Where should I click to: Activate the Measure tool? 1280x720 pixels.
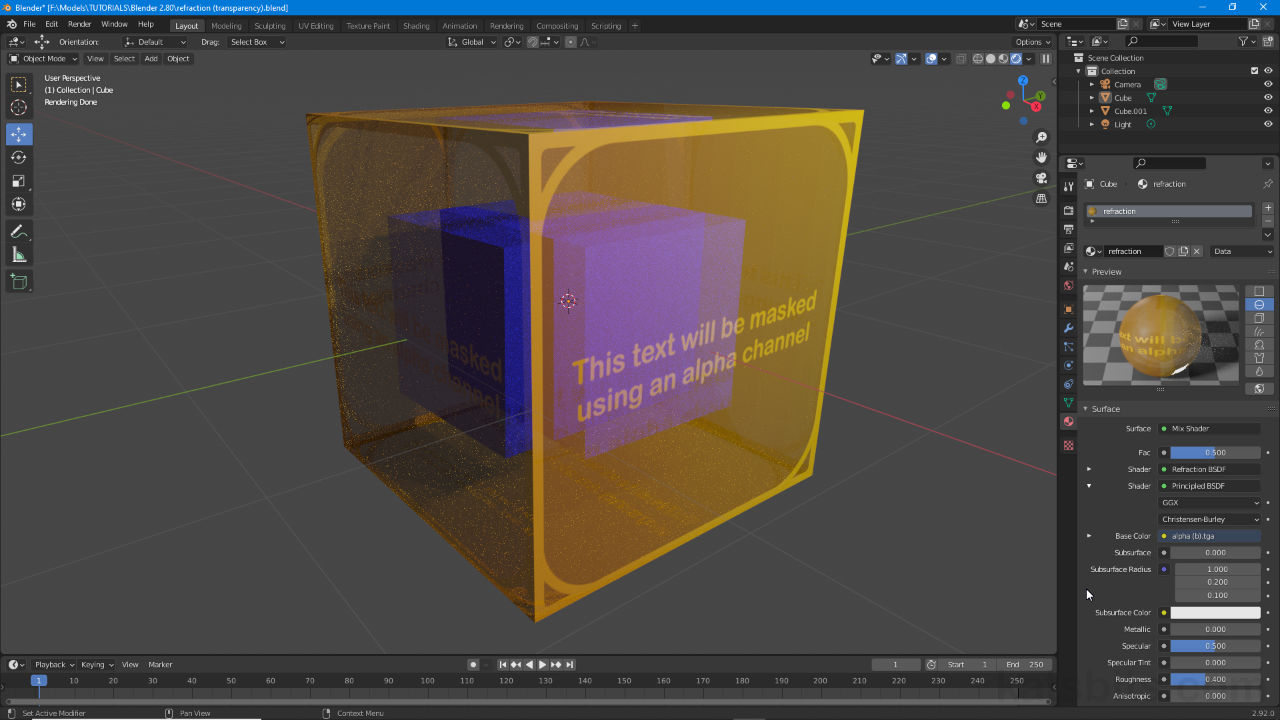pos(18,254)
